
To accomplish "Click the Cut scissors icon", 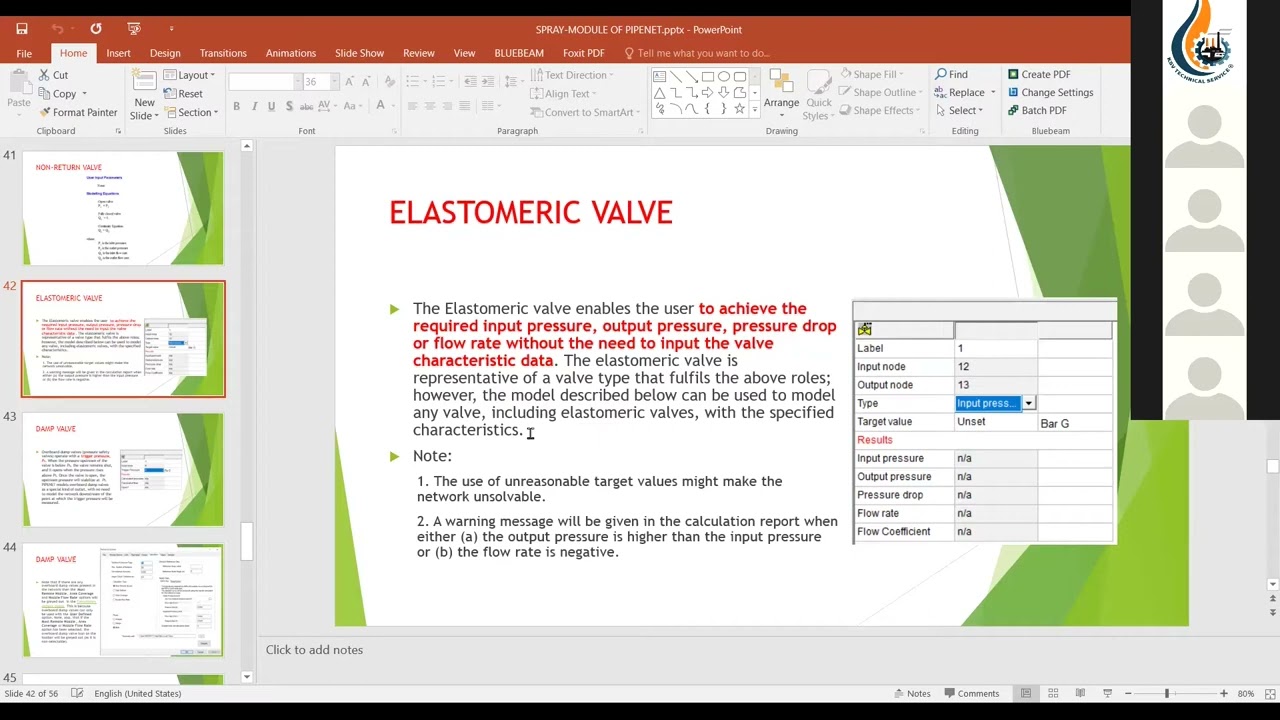I will [x=45, y=75].
